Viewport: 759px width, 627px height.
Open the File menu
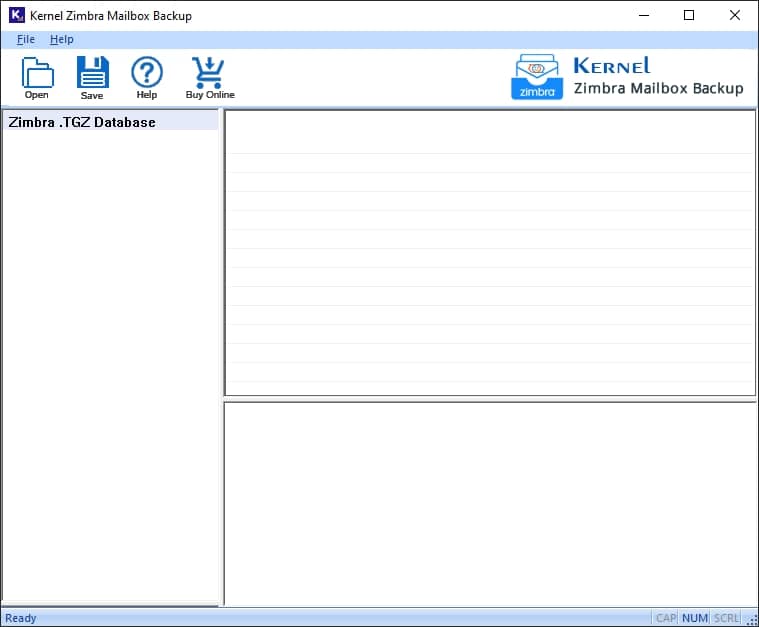point(26,39)
